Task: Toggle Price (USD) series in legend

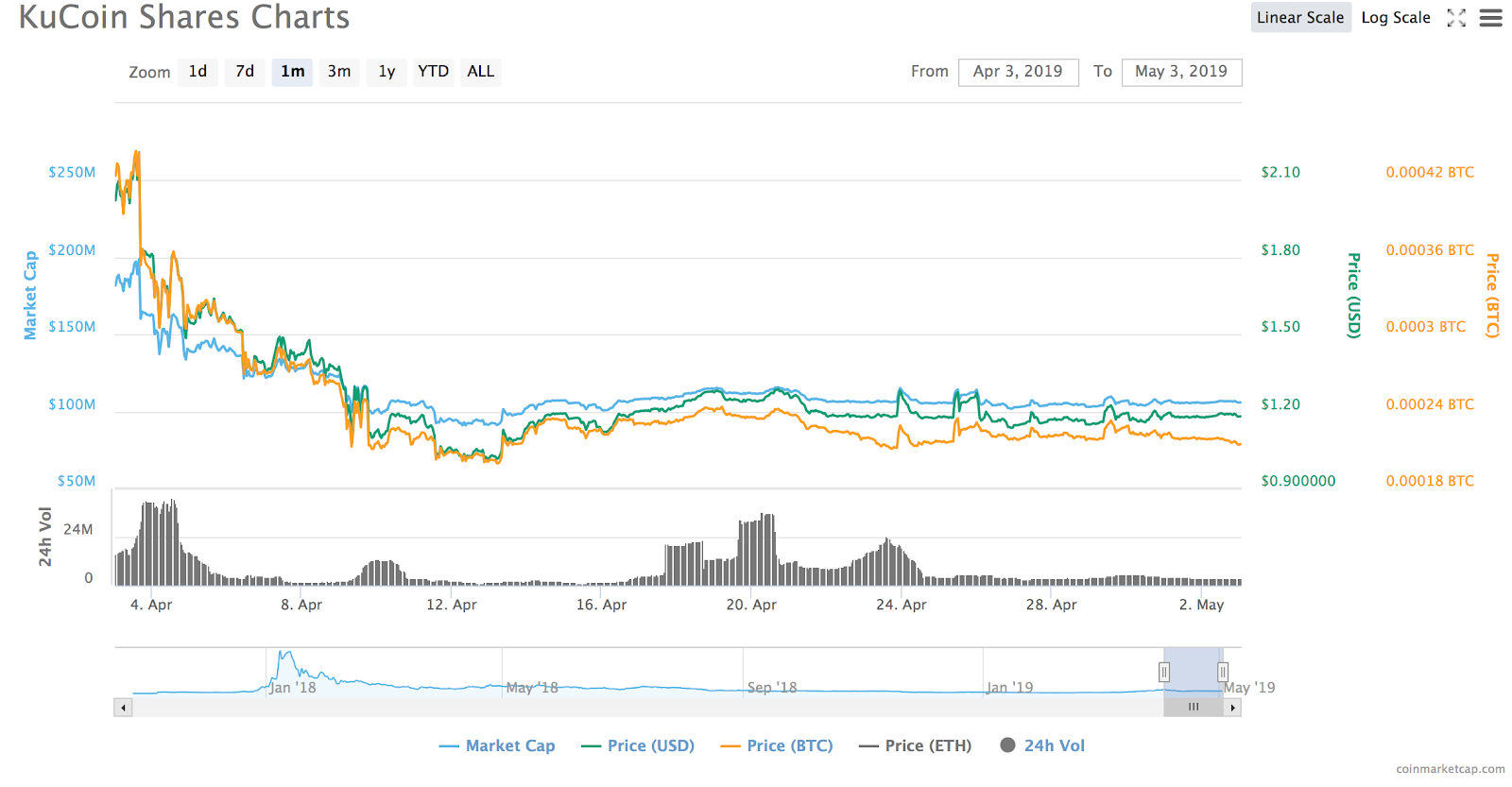Action: [x=638, y=746]
